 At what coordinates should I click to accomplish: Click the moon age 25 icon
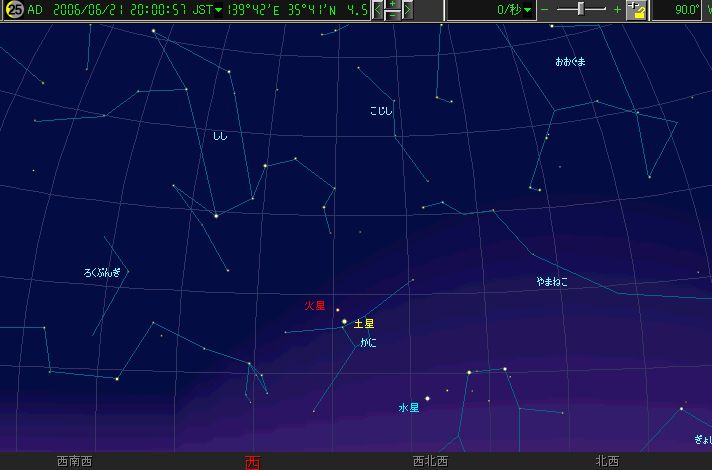(x=15, y=11)
